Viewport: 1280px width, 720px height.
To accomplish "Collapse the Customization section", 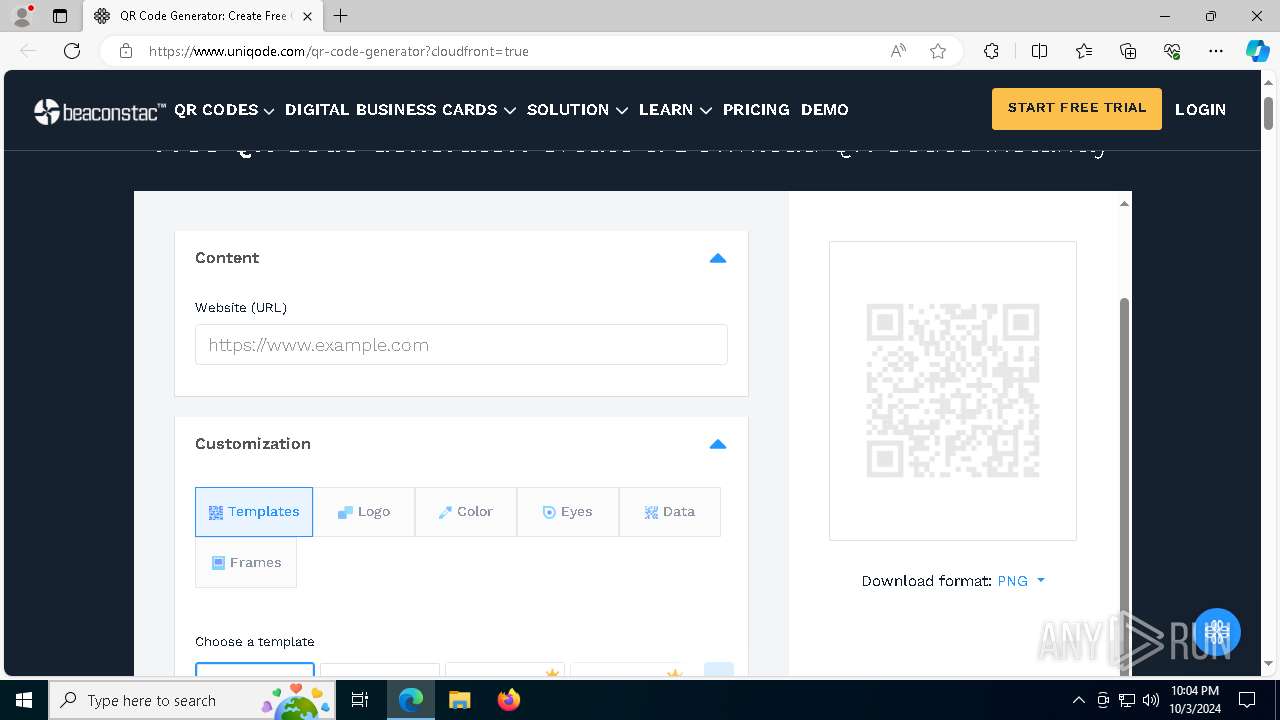I will pos(717,444).
